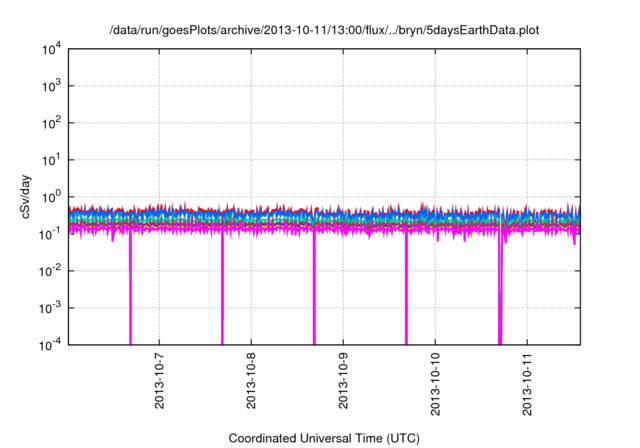Select the 10^4 y-axis label

[x=52, y=50]
